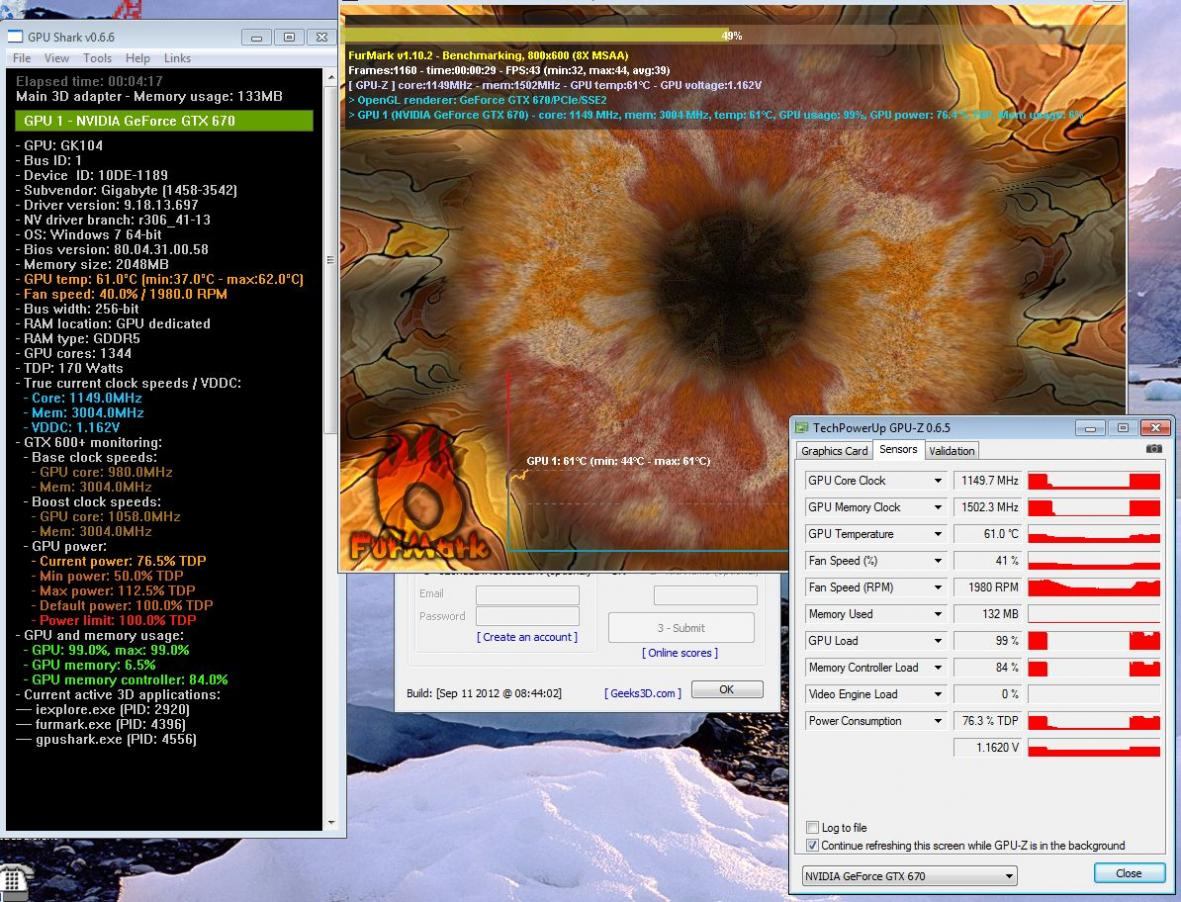Image resolution: width=1181 pixels, height=902 pixels.
Task: Close the GPU Shark window
Action: (321, 37)
